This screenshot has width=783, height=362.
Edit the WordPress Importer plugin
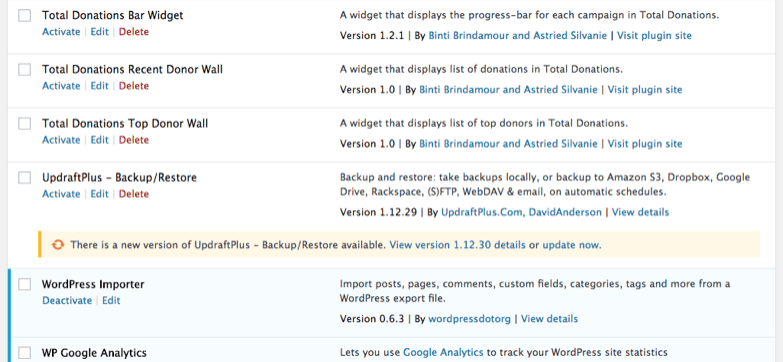click(x=111, y=300)
